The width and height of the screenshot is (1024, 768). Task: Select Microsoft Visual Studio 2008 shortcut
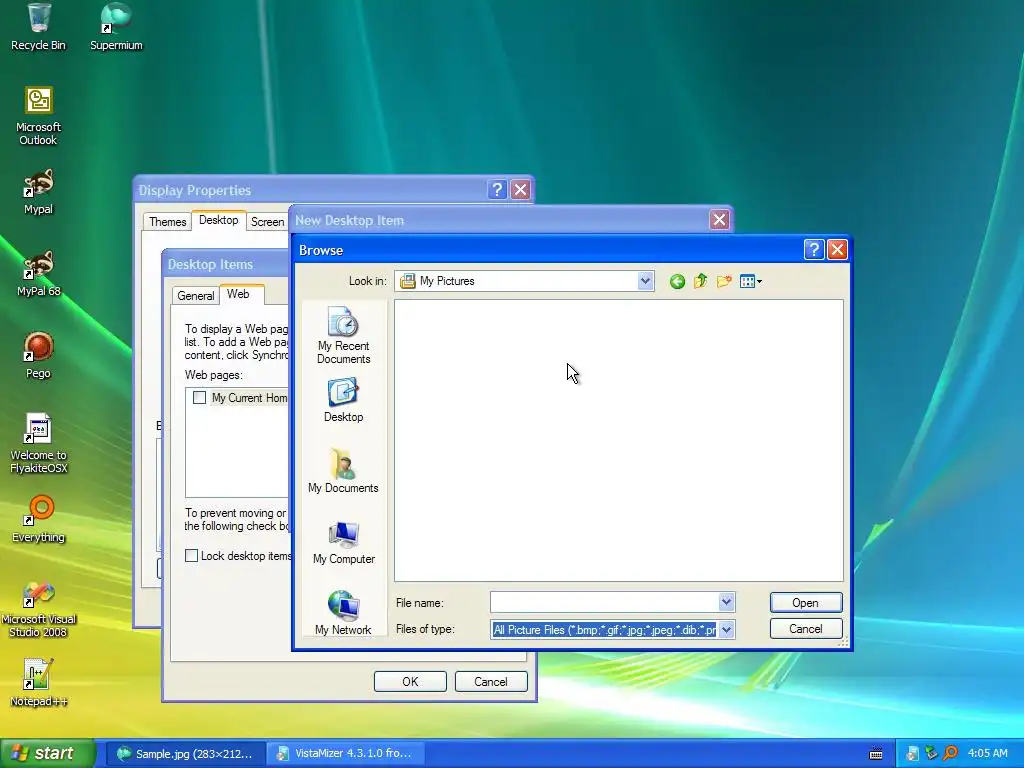tap(38, 609)
